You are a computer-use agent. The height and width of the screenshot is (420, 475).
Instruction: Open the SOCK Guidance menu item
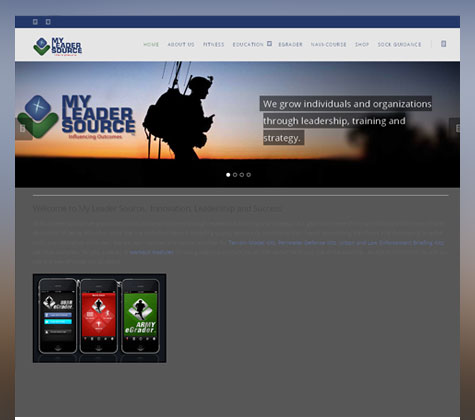click(x=399, y=44)
